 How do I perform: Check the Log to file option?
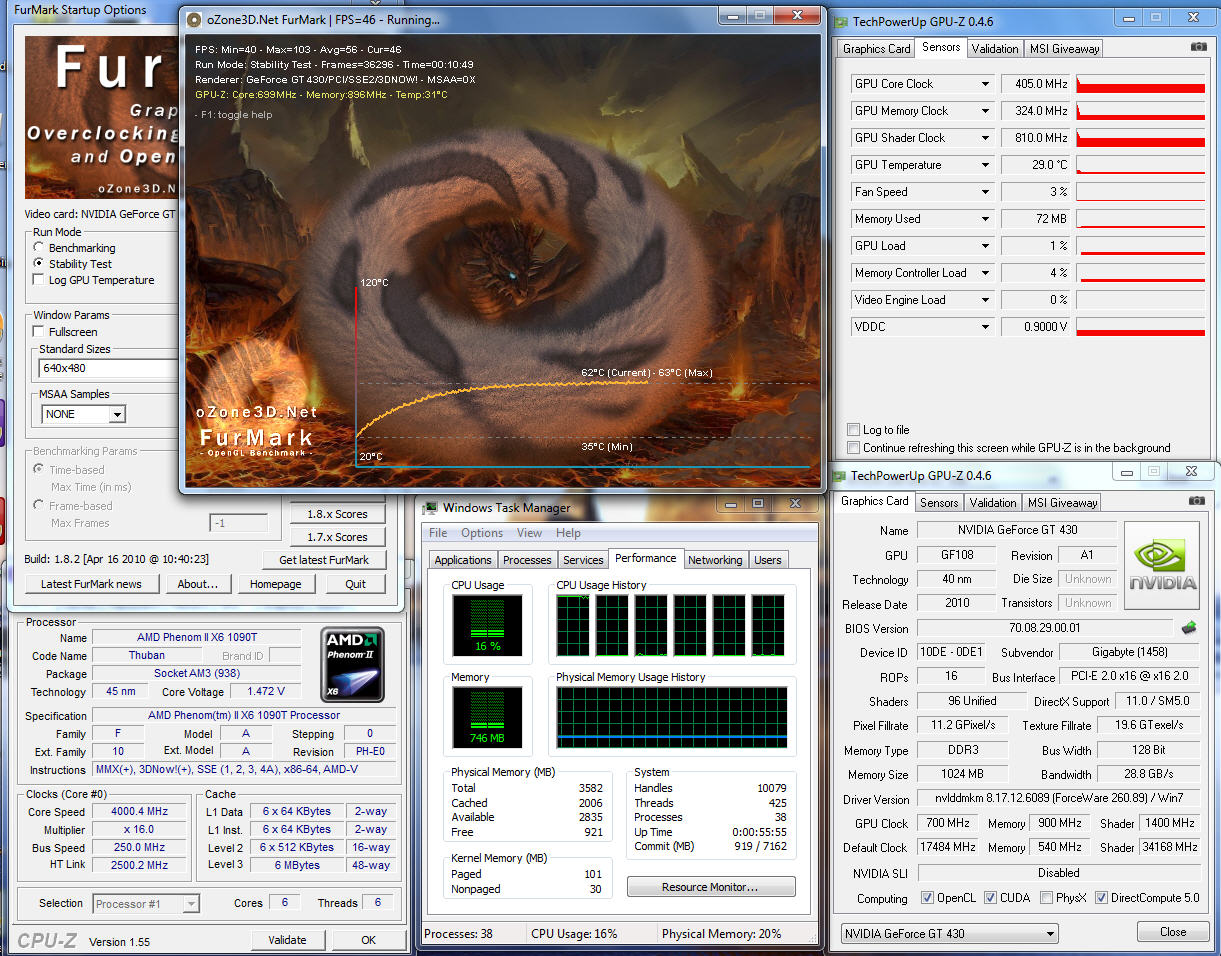[853, 430]
